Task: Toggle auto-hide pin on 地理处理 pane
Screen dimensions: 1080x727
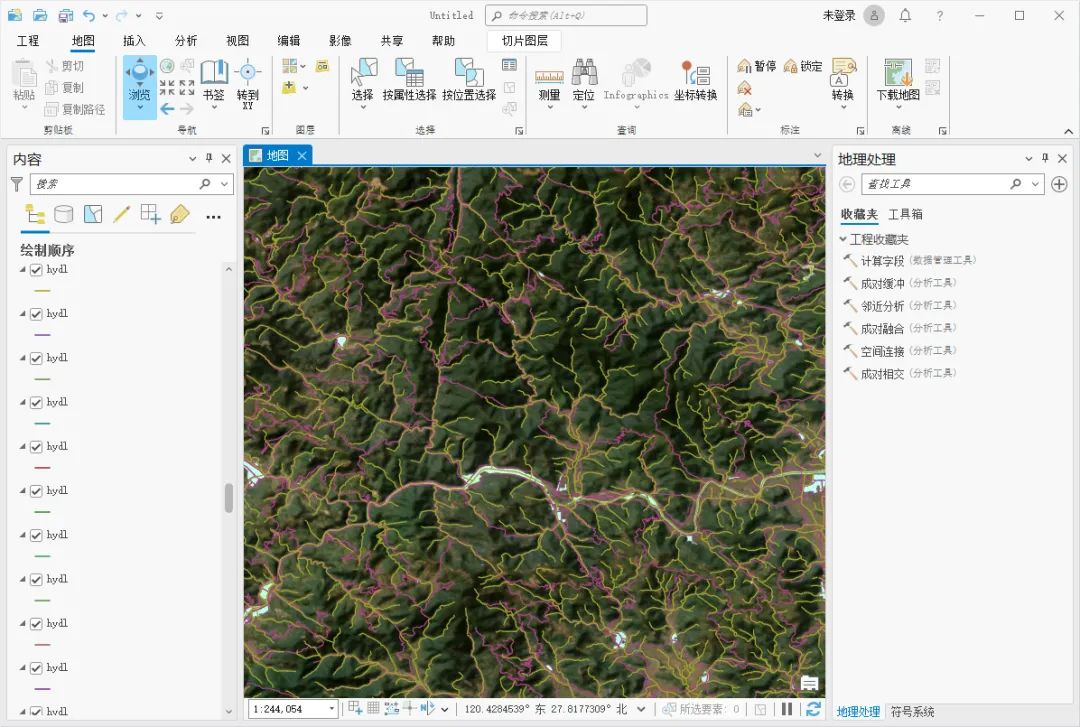Action: coord(1046,158)
